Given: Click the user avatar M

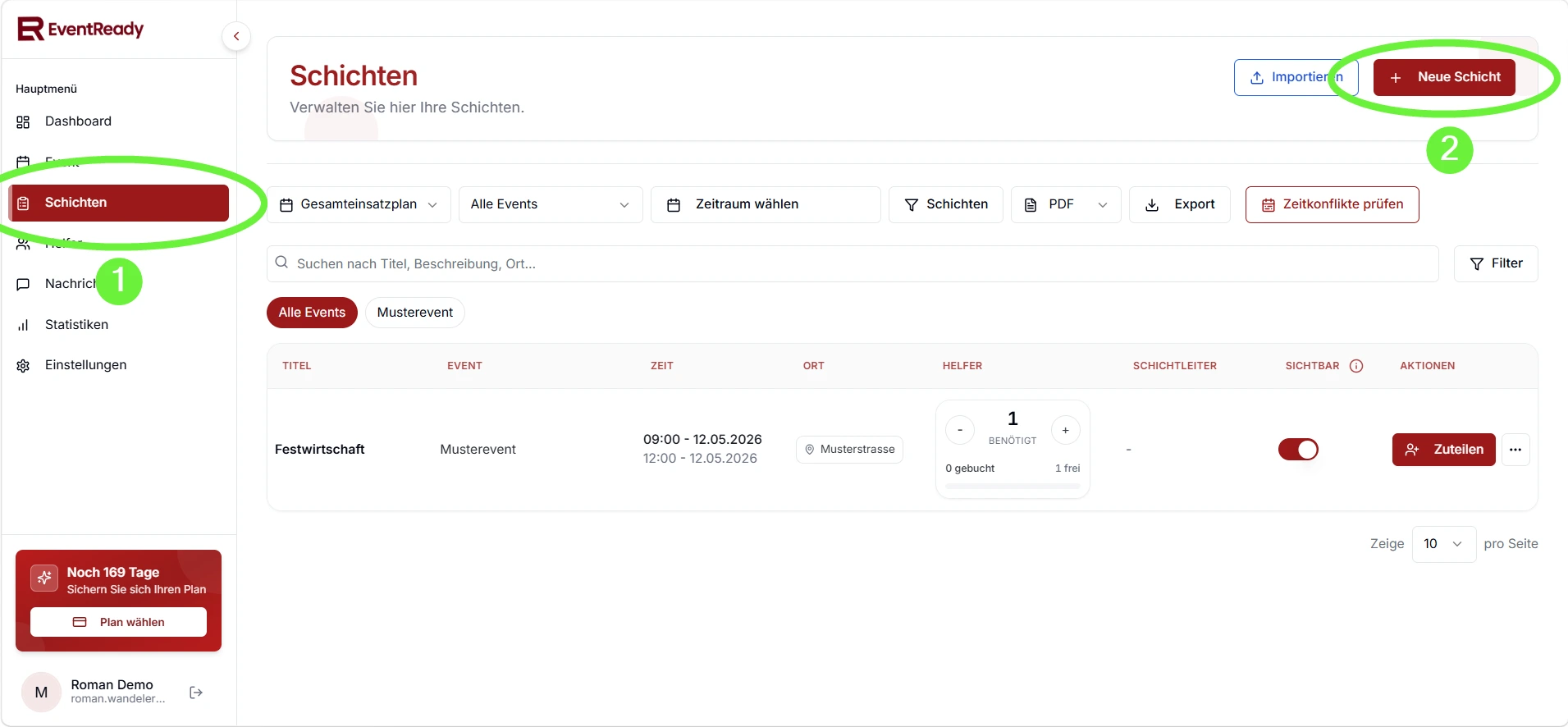Looking at the screenshot, I should coord(41,693).
